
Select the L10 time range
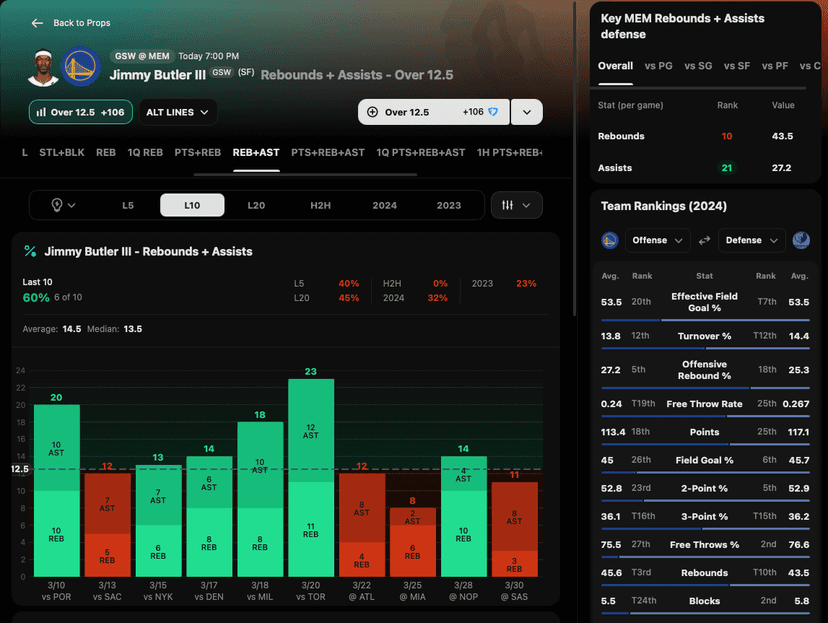(x=192, y=205)
